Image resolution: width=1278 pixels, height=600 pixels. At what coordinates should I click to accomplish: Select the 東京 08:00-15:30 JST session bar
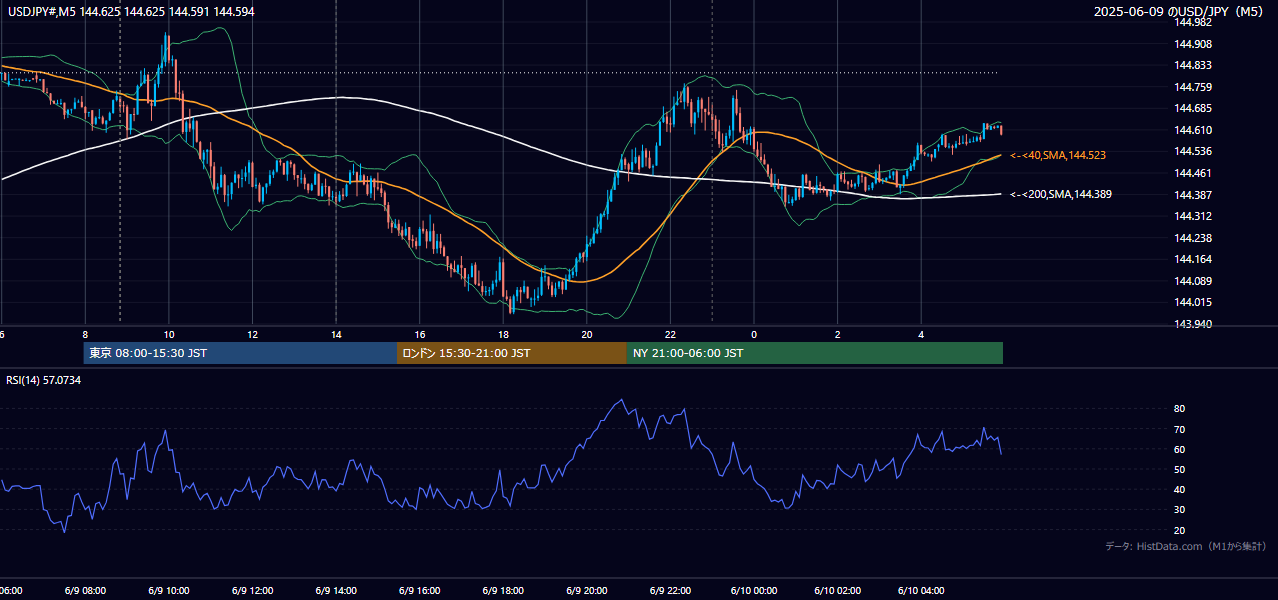click(240, 353)
